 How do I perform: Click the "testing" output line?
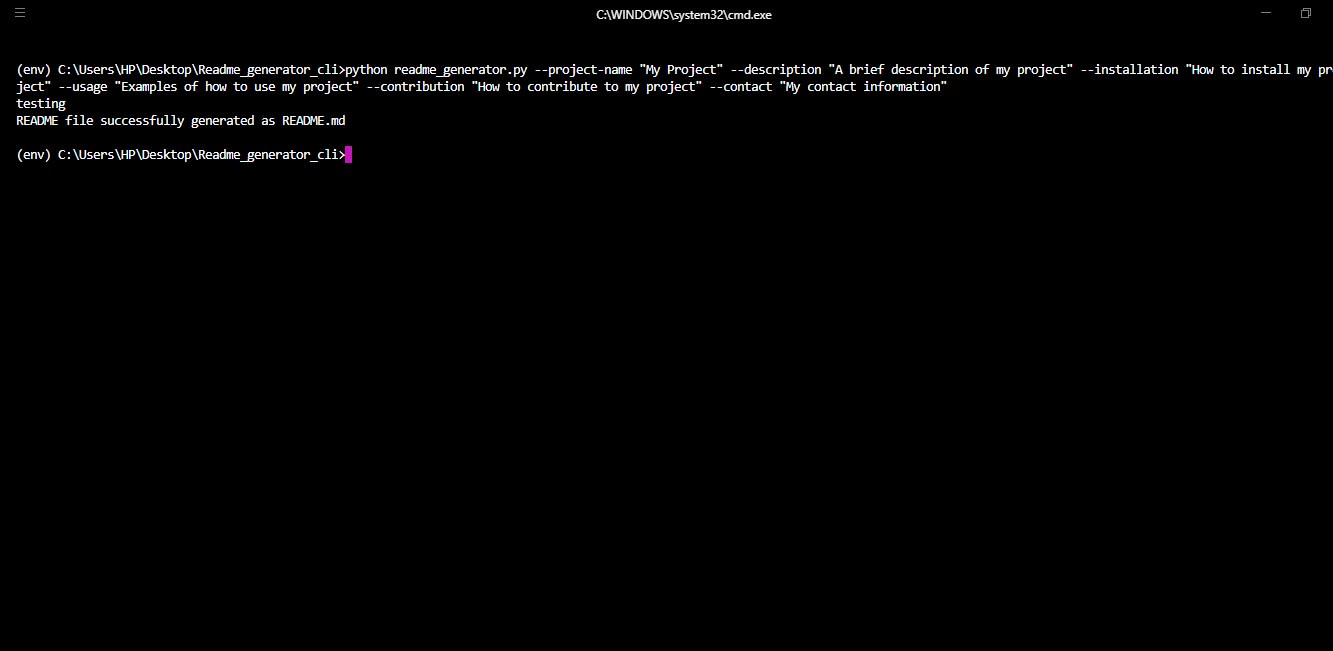(x=41, y=104)
